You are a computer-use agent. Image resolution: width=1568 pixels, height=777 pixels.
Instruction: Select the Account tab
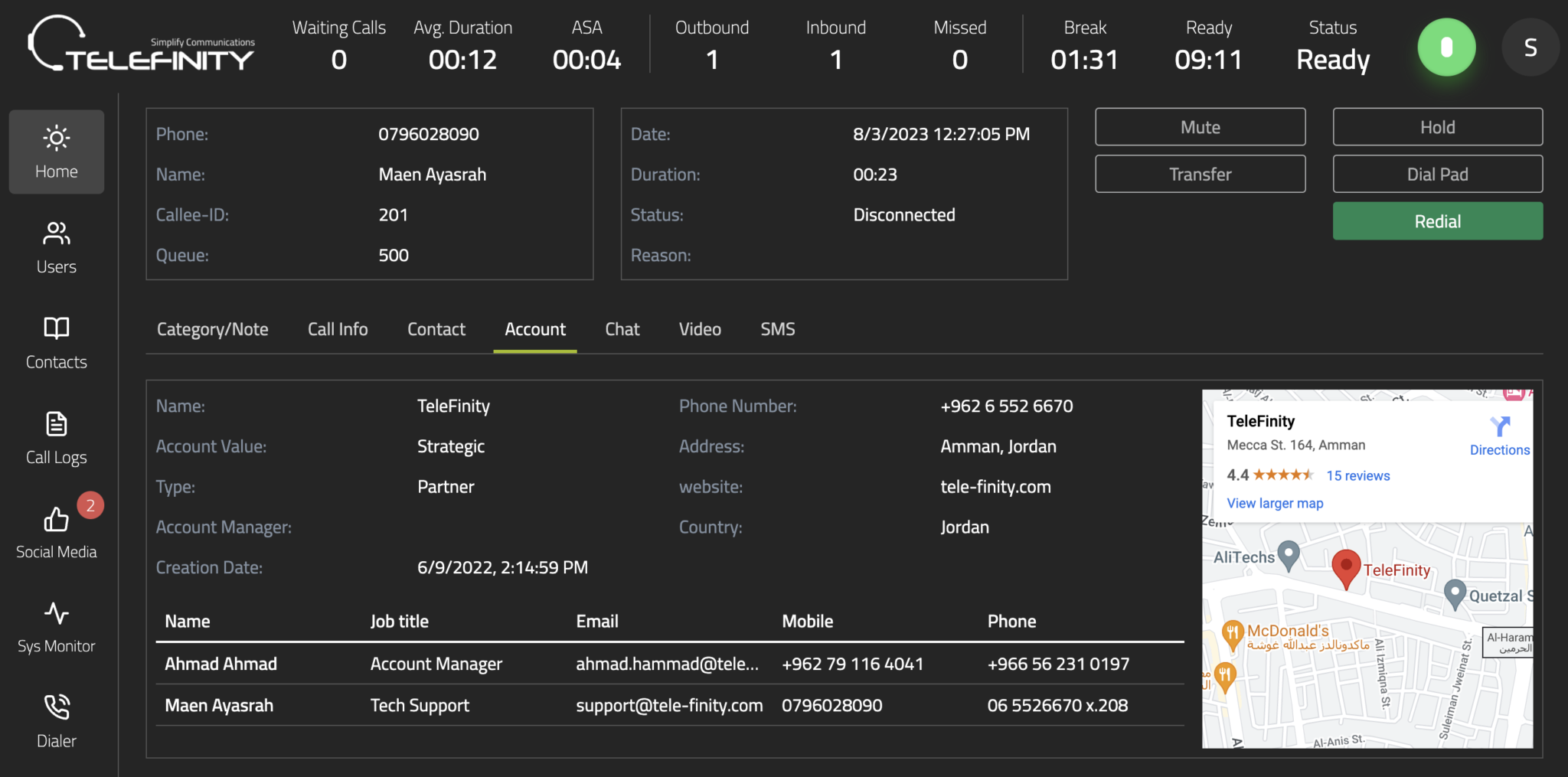coord(535,329)
